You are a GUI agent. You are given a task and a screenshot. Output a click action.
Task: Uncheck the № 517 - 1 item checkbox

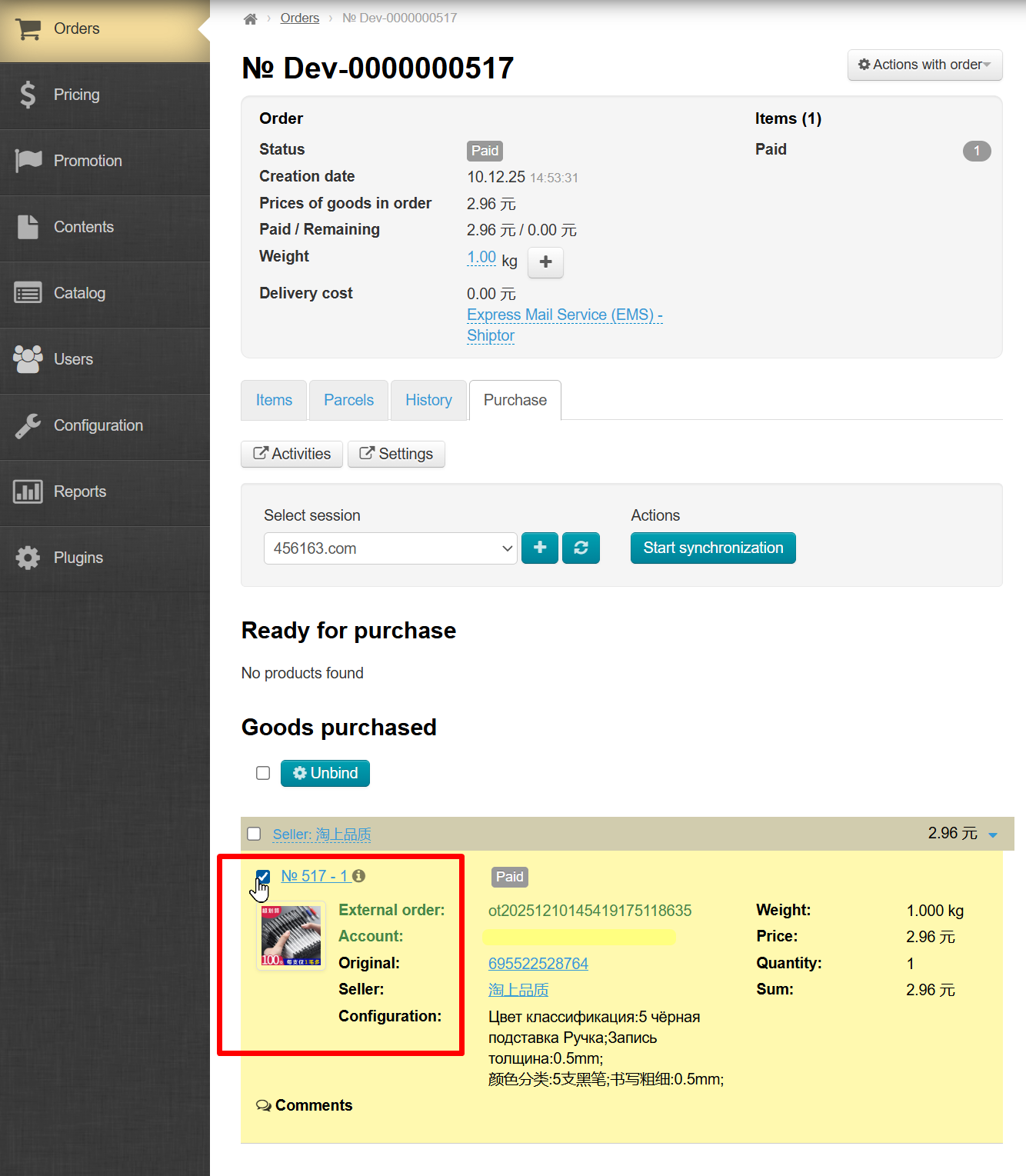(x=263, y=876)
